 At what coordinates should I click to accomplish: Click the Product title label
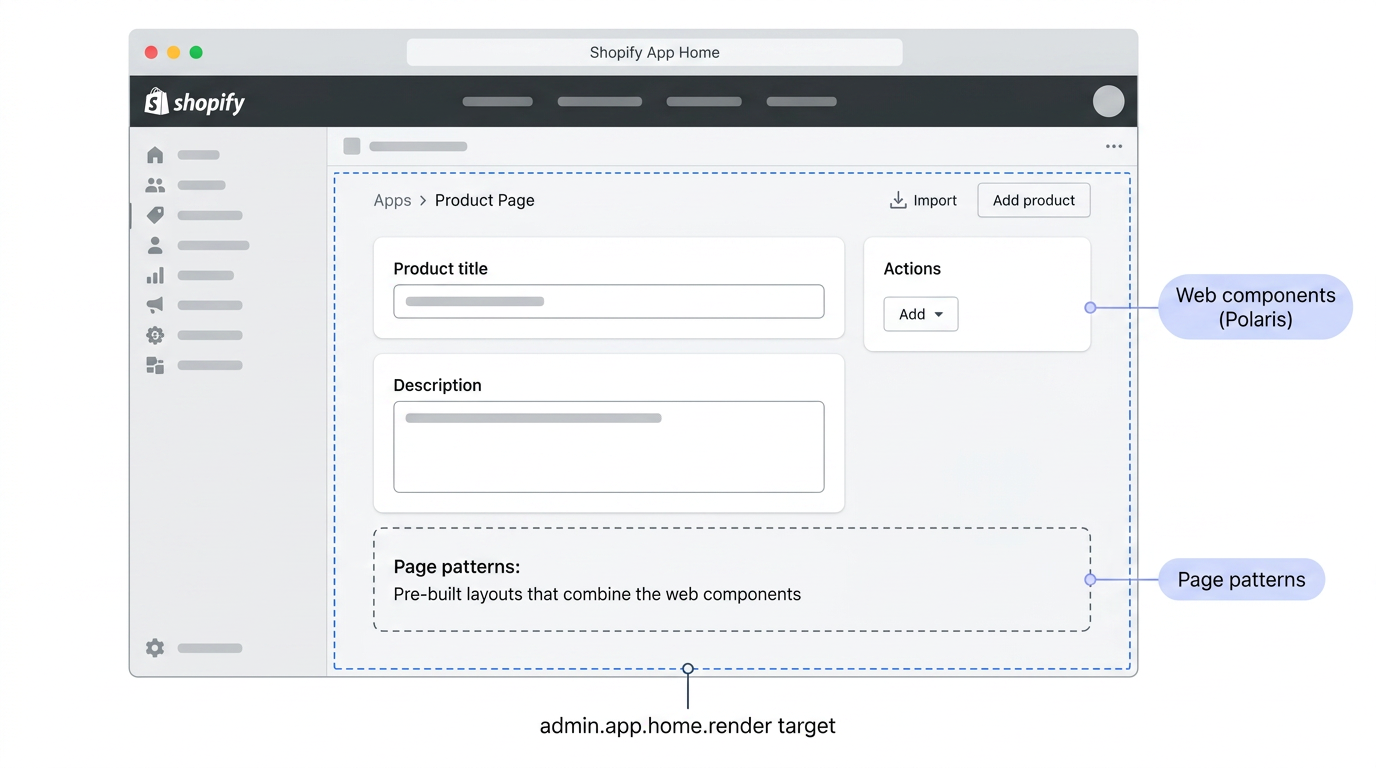coord(441,269)
